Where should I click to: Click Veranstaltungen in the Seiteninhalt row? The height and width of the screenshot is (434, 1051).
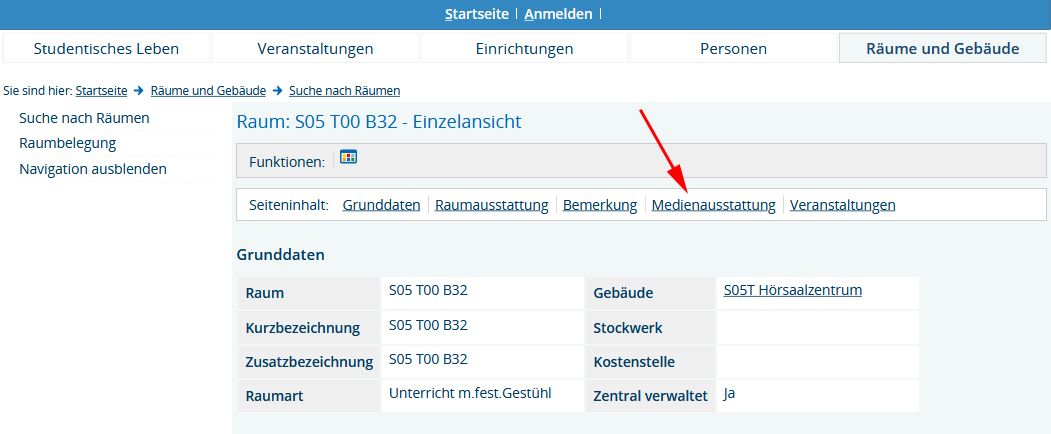[842, 205]
